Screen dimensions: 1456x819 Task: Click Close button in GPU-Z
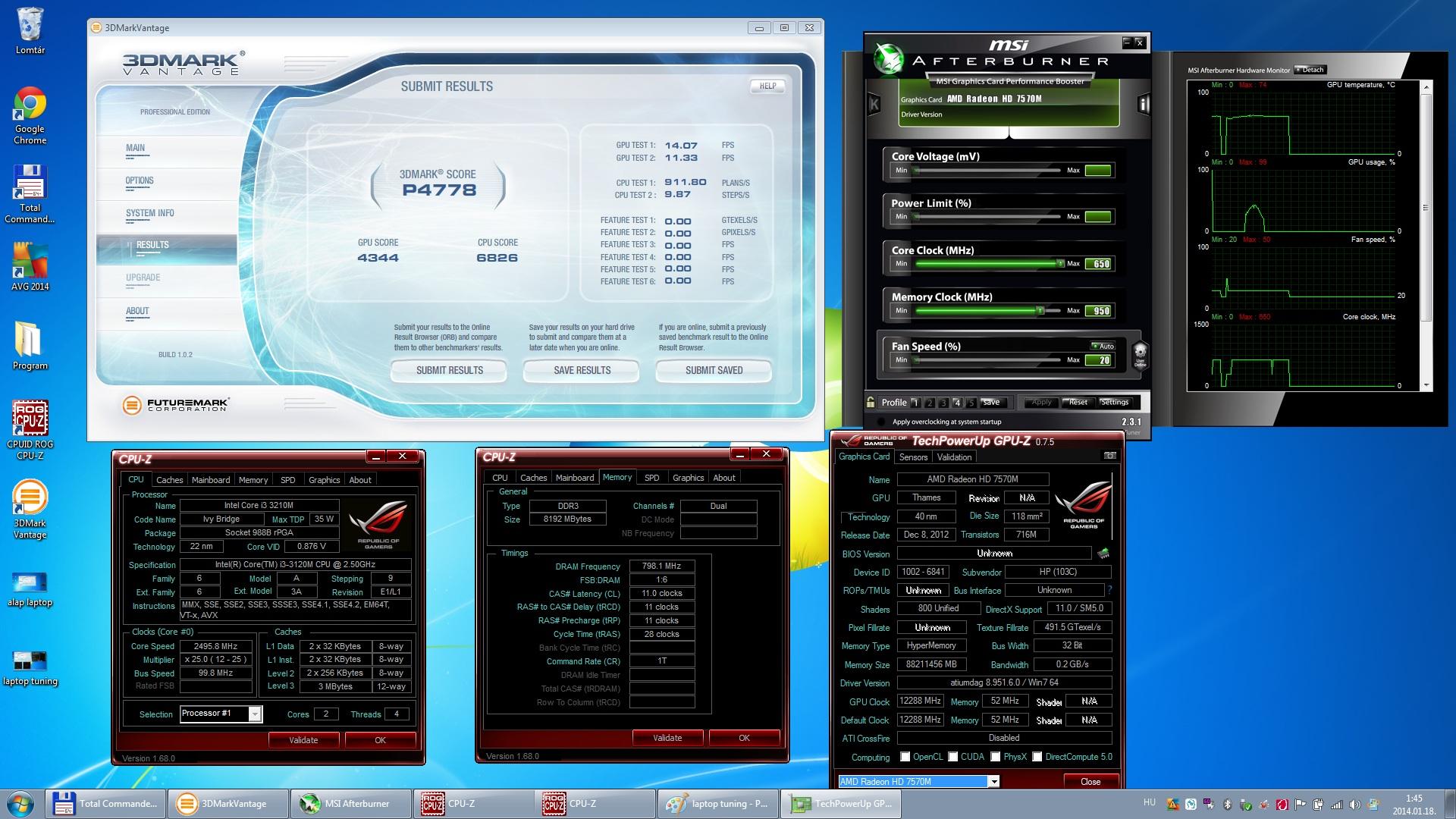pyautogui.click(x=1090, y=782)
